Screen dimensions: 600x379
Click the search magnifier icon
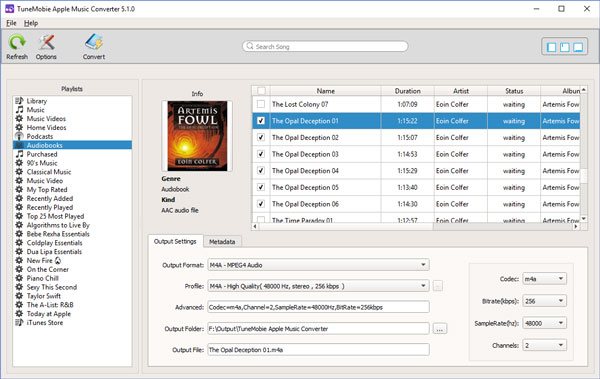click(250, 46)
